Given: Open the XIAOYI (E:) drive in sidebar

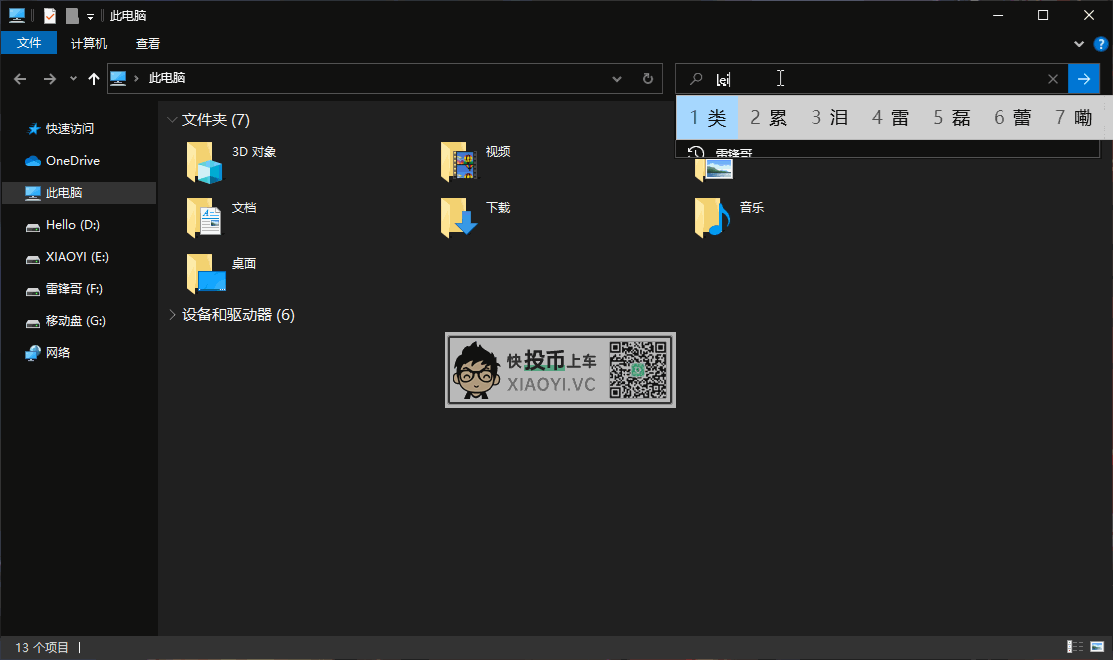Looking at the screenshot, I should coord(77,257).
